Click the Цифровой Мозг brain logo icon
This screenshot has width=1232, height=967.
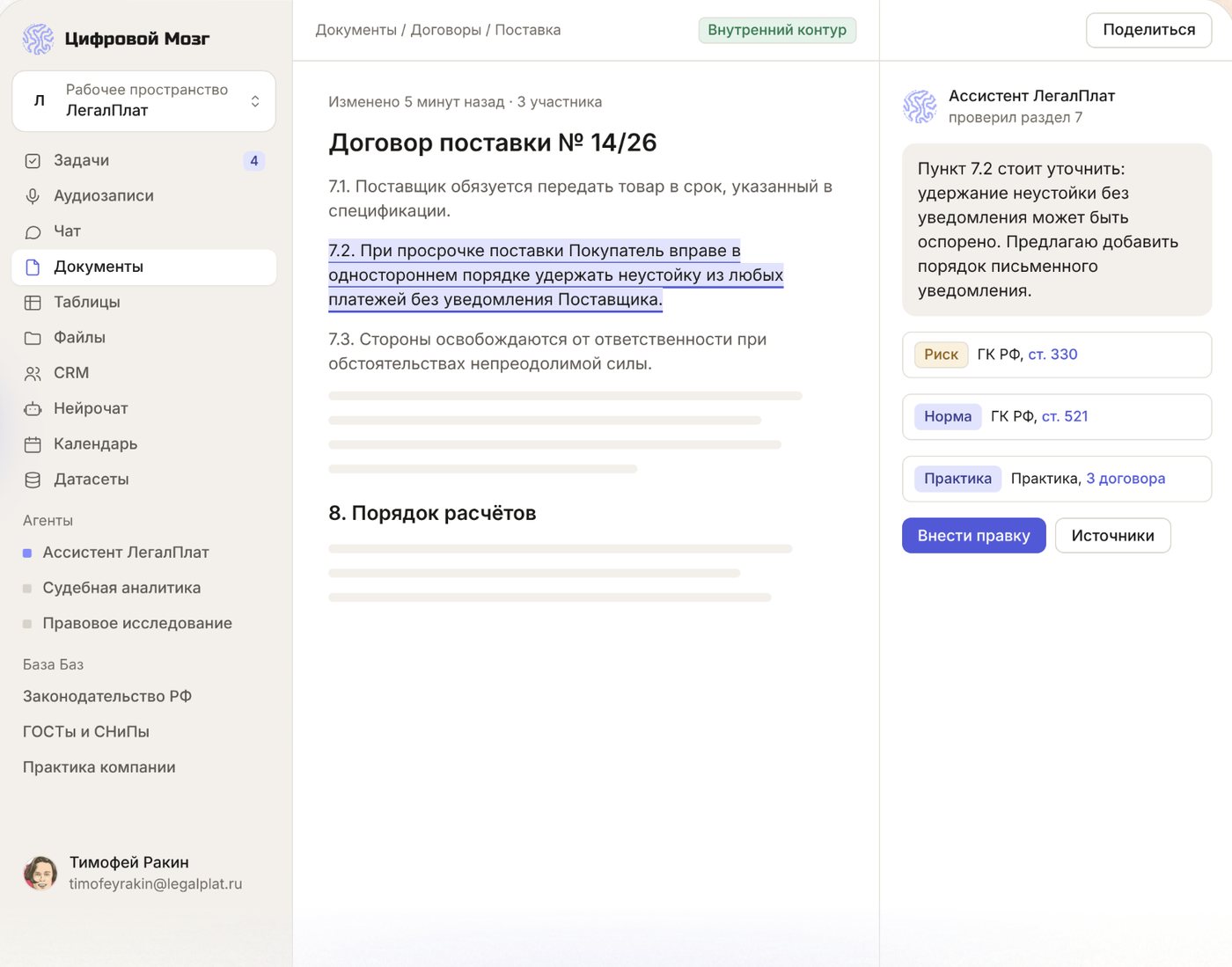pos(38,39)
